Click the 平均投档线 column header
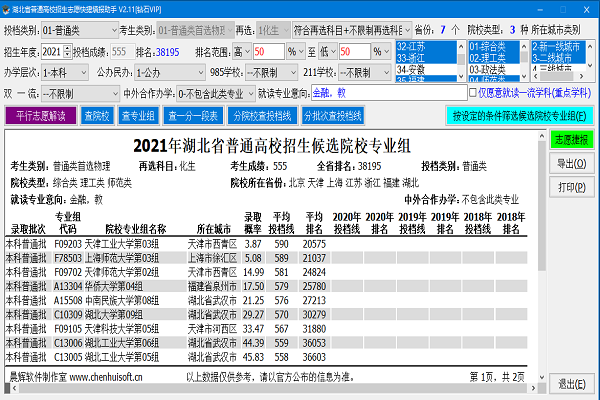This screenshot has width=600, height=400. click(281, 223)
